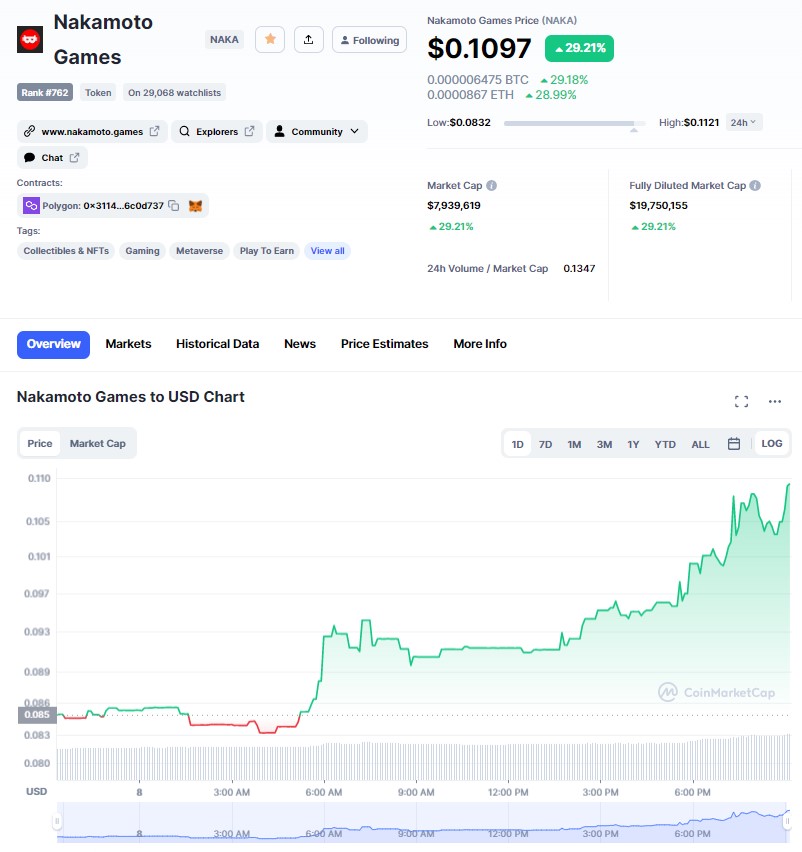The width and height of the screenshot is (802, 852).
Task: Open the More Info tab
Action: (480, 344)
